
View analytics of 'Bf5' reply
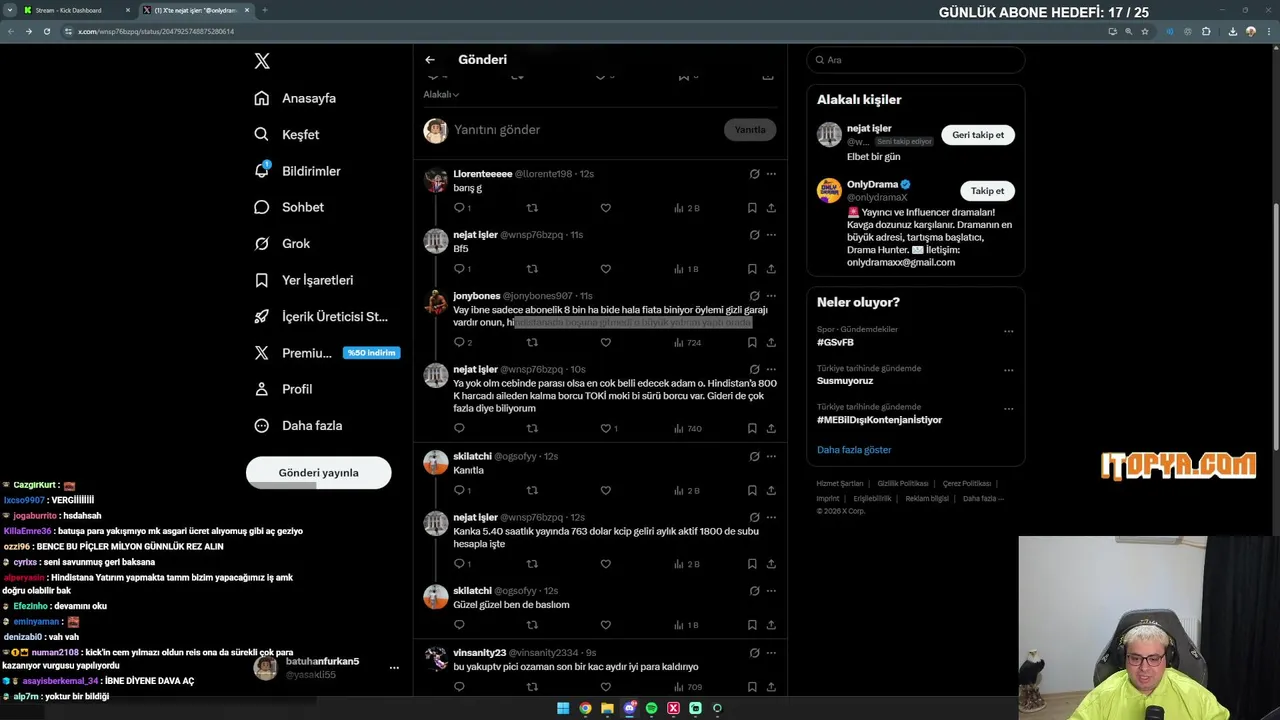pos(686,269)
